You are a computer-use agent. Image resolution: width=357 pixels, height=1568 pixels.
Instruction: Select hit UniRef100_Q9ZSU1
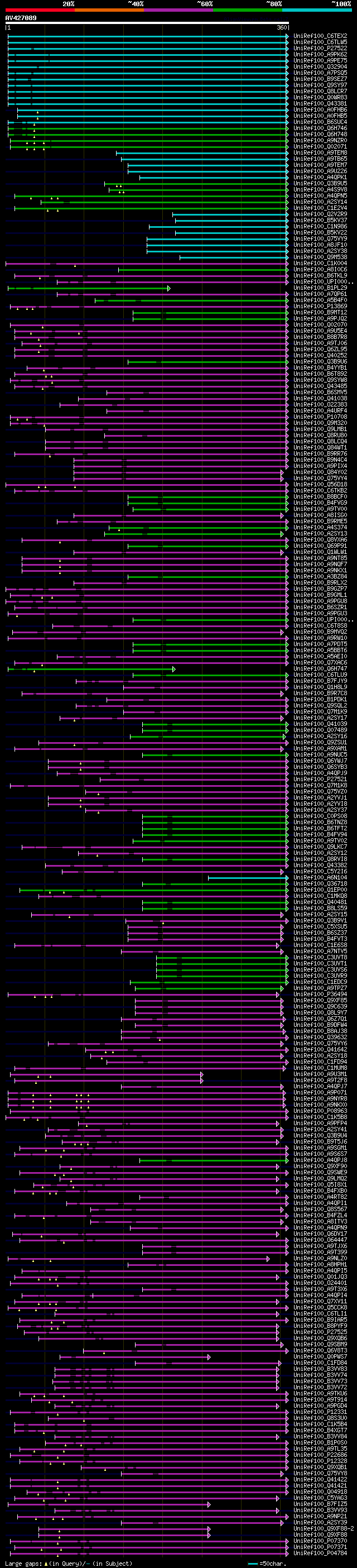click(321, 743)
